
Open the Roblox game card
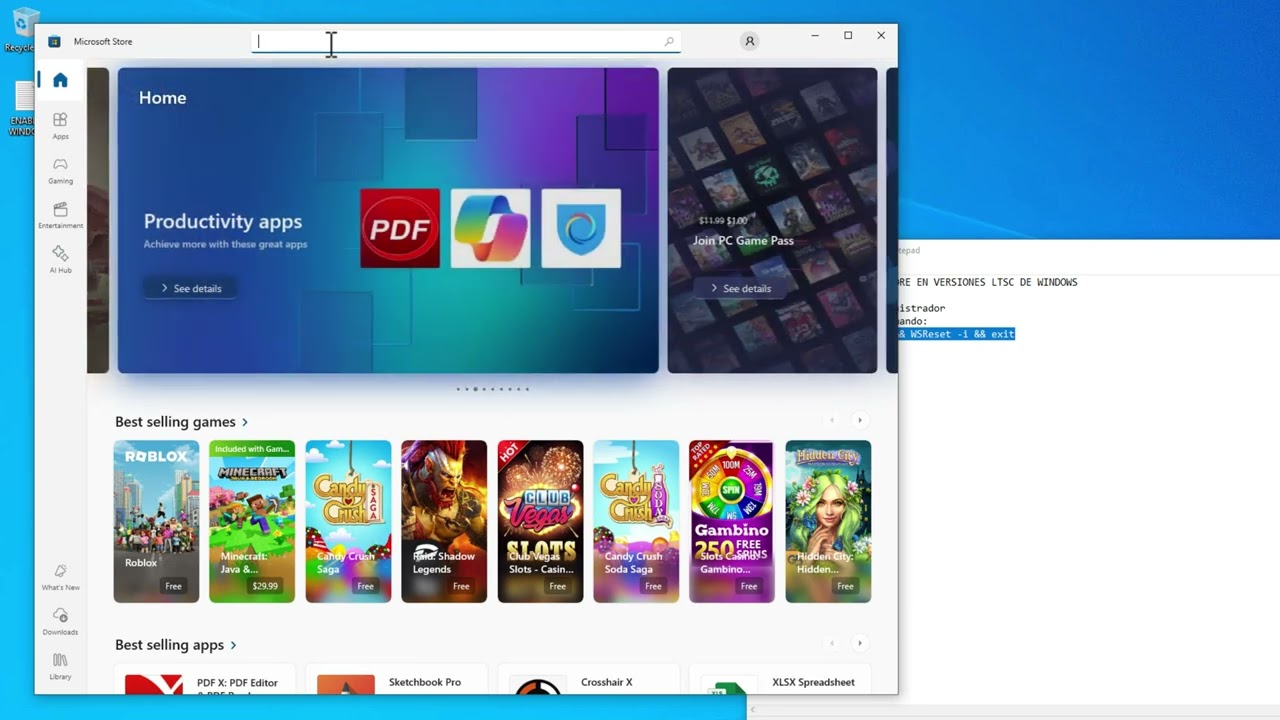(156, 521)
